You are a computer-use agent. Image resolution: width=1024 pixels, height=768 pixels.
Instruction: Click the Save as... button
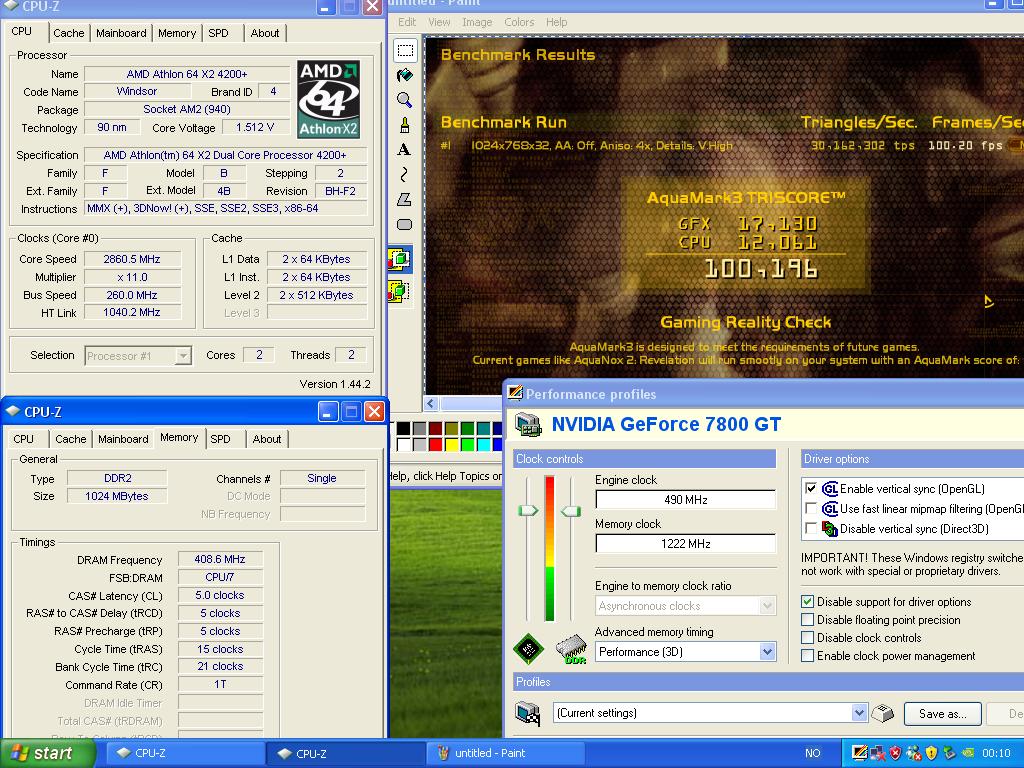tap(943, 714)
